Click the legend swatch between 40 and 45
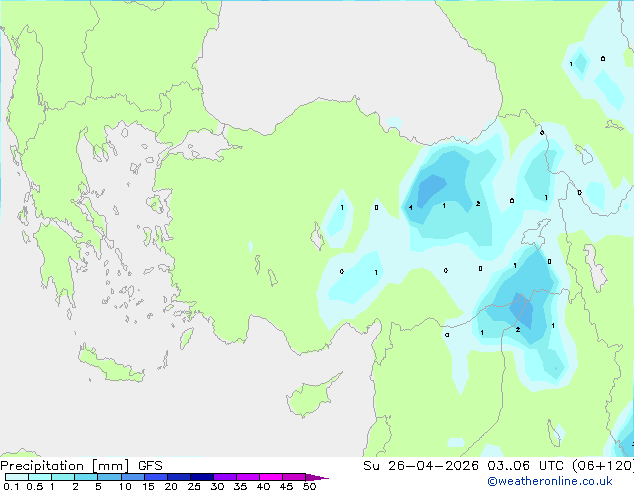This screenshot has height=490, width=634. tap(271, 477)
